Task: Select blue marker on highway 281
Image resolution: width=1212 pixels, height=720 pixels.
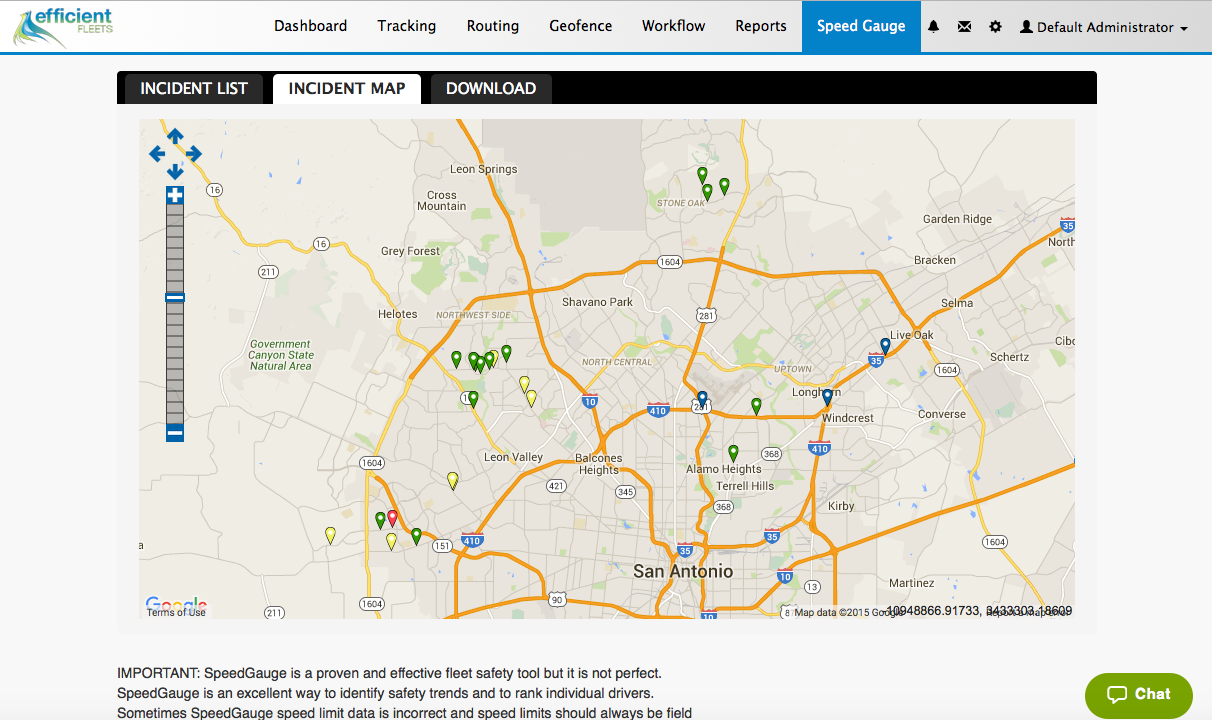Action: pyautogui.click(x=702, y=399)
